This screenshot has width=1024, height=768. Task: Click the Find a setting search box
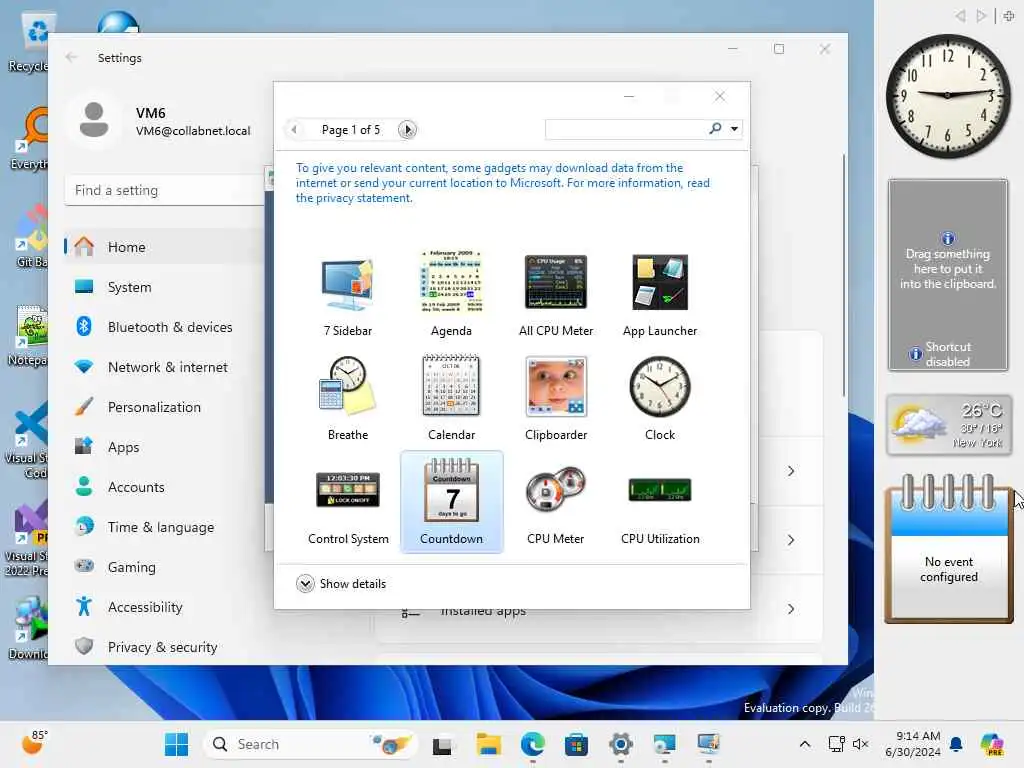click(165, 190)
